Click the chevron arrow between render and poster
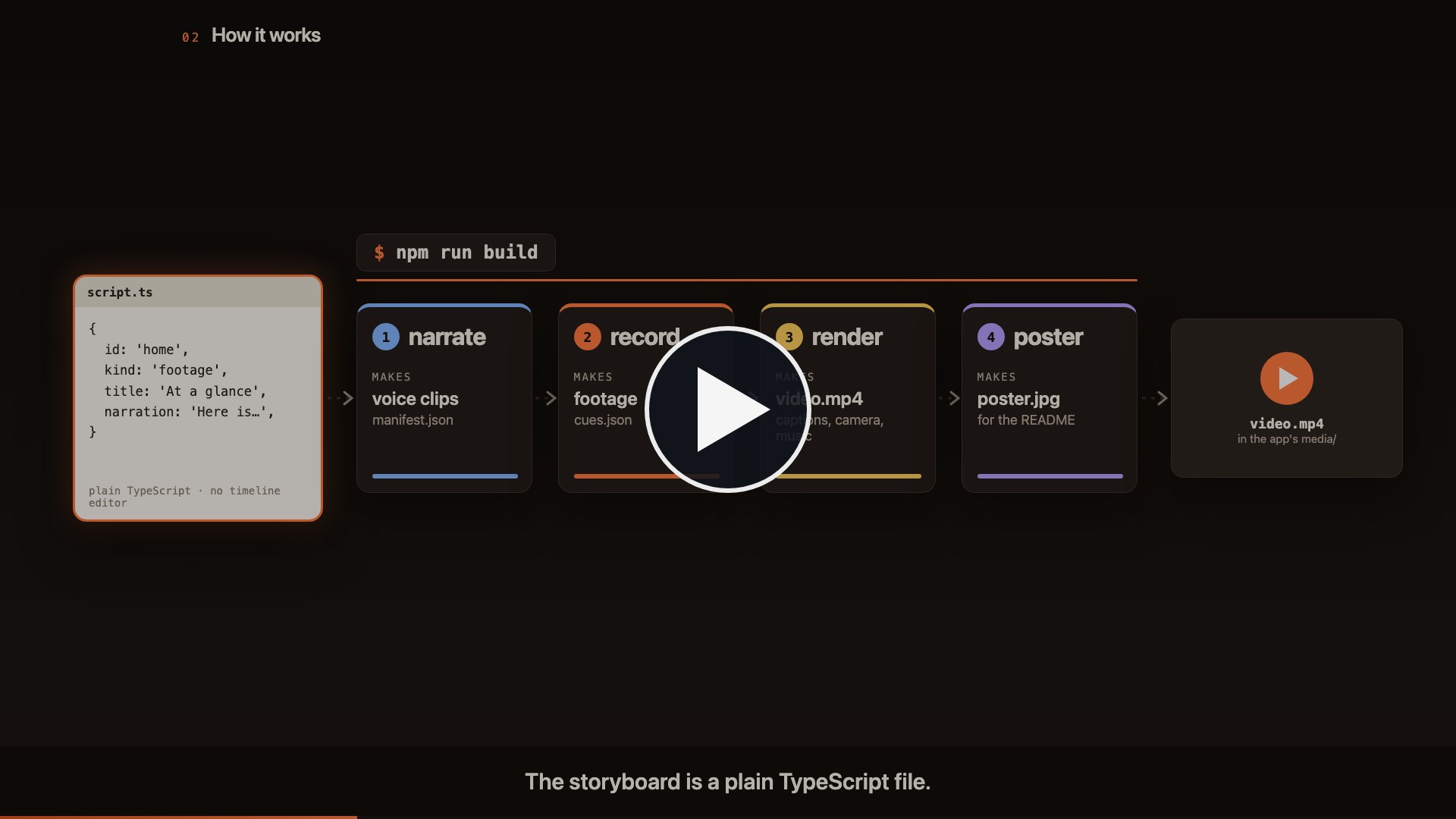1456x819 pixels. (954, 398)
